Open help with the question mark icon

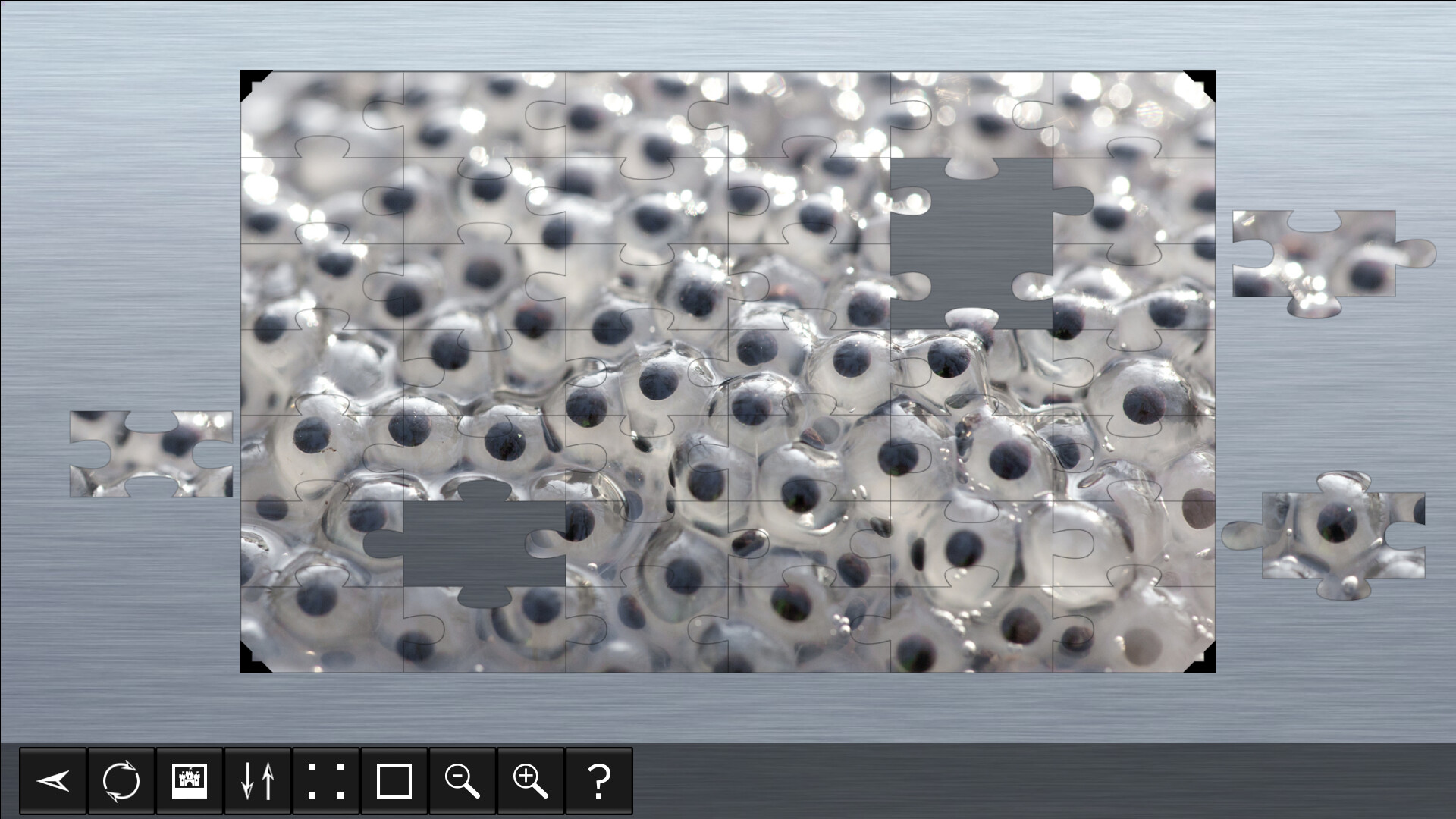tap(598, 781)
